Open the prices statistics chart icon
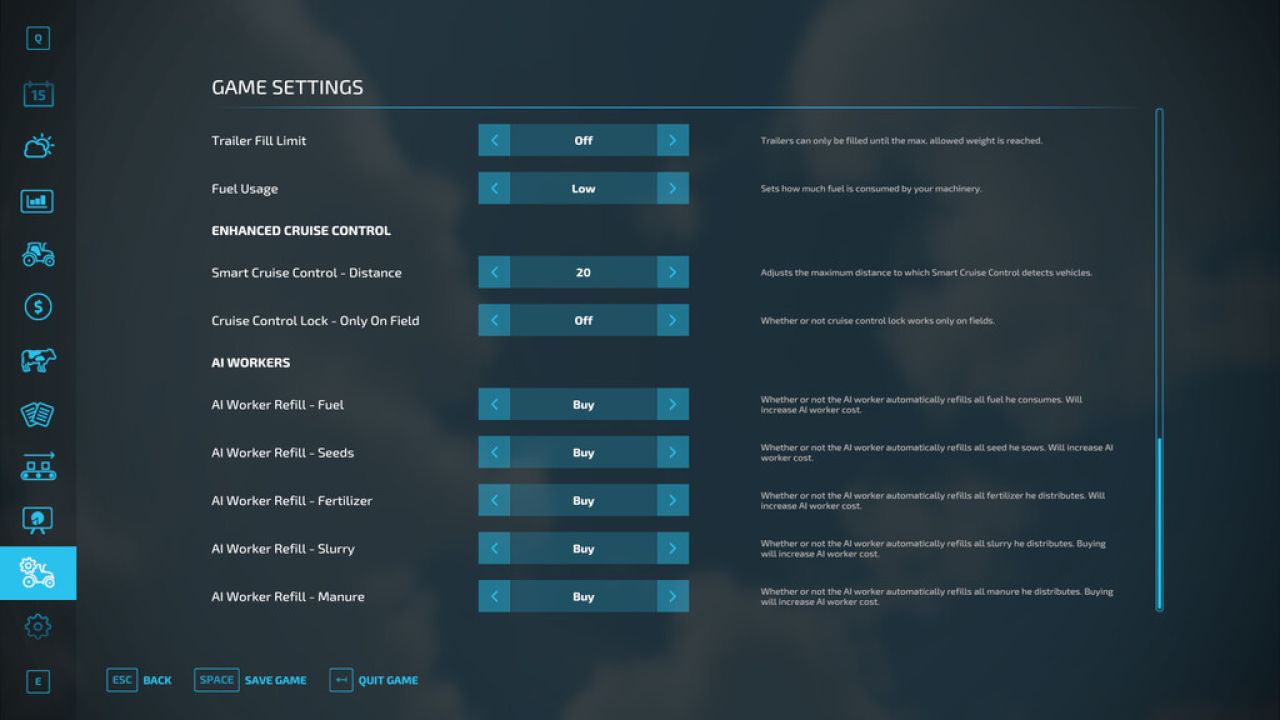Screen dimensions: 1280x720 pos(38,201)
